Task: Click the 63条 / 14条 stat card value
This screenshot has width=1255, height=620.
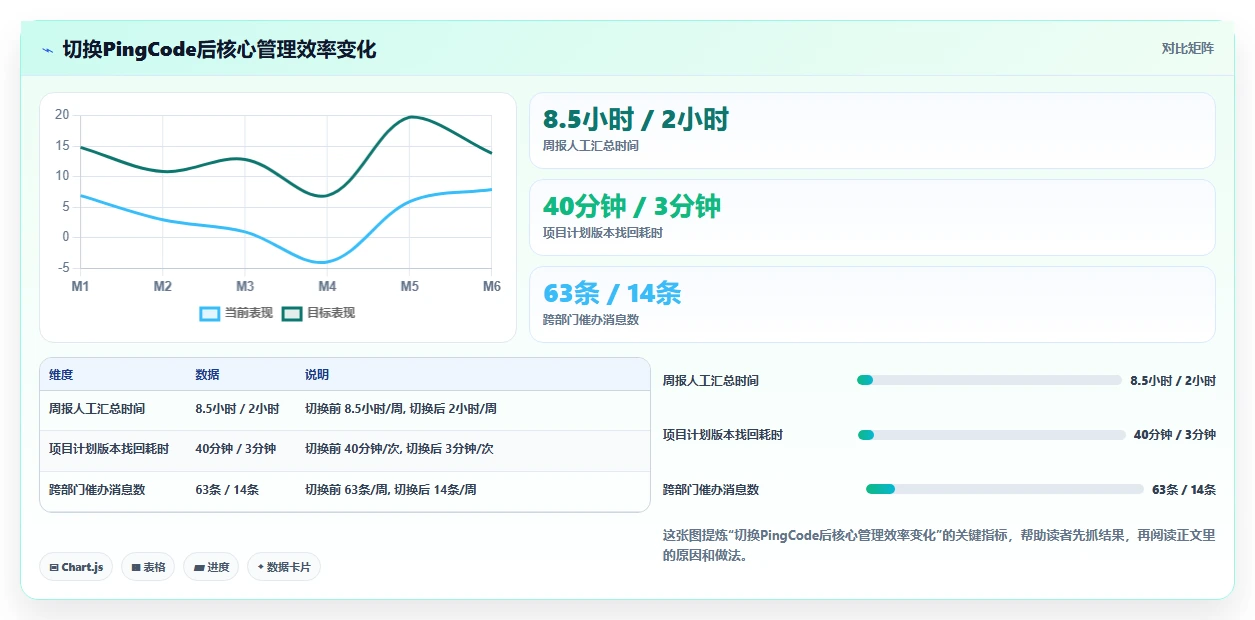Action: tap(612, 294)
